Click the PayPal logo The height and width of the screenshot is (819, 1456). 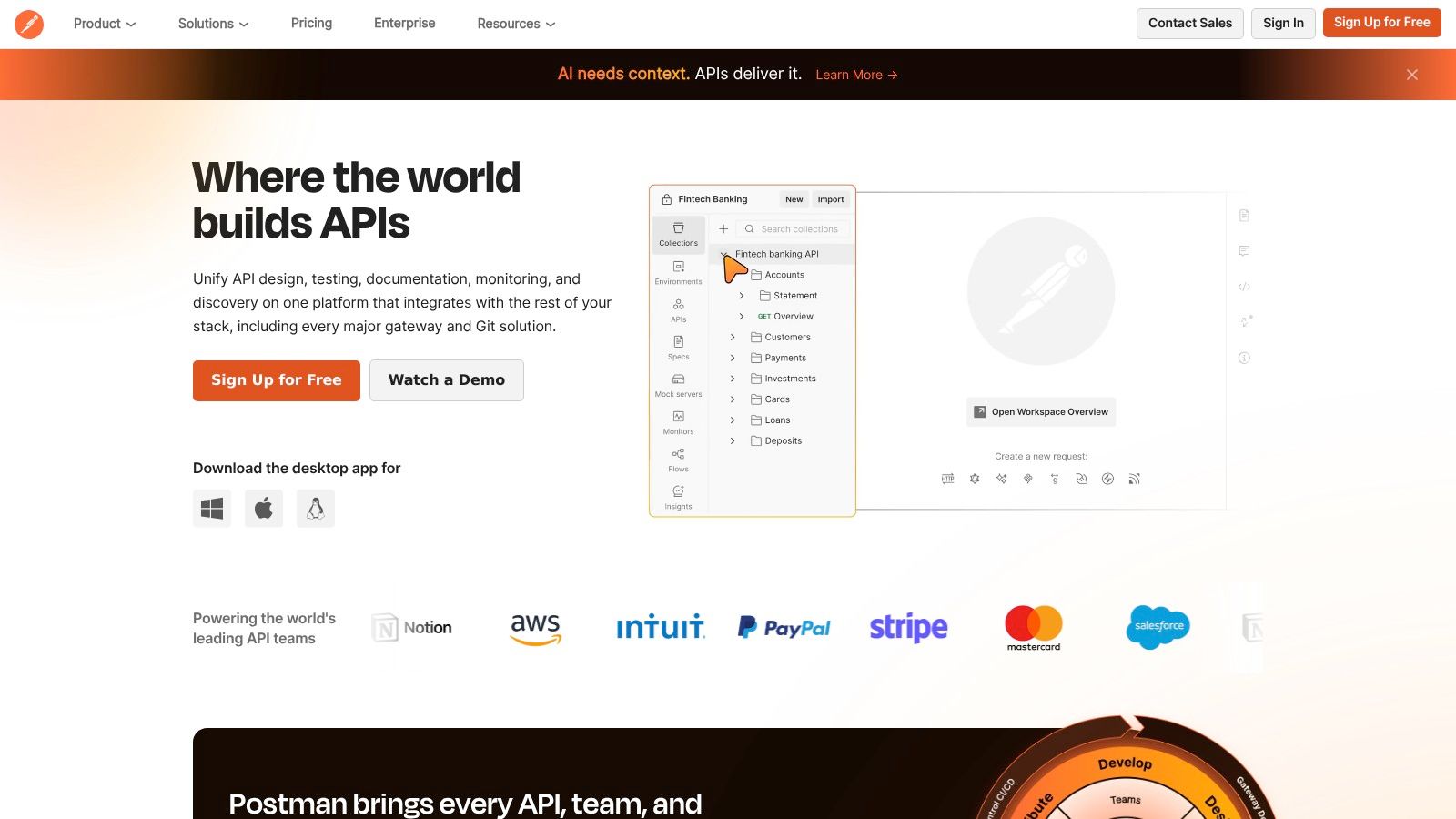tap(784, 628)
